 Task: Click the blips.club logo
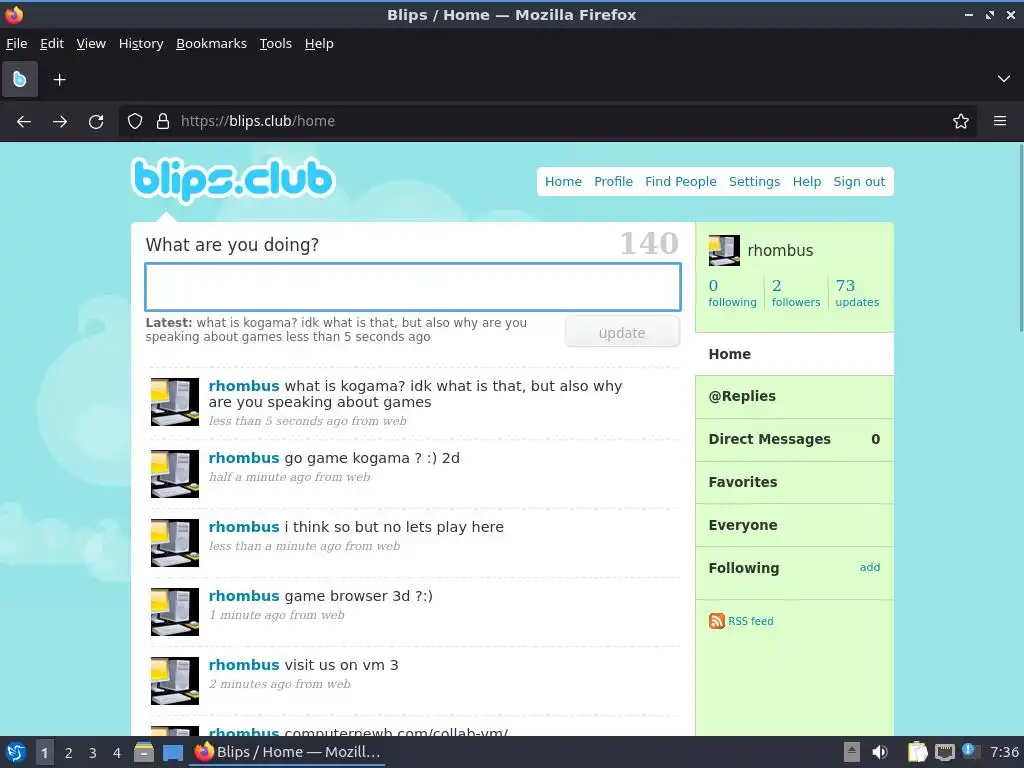point(233,180)
